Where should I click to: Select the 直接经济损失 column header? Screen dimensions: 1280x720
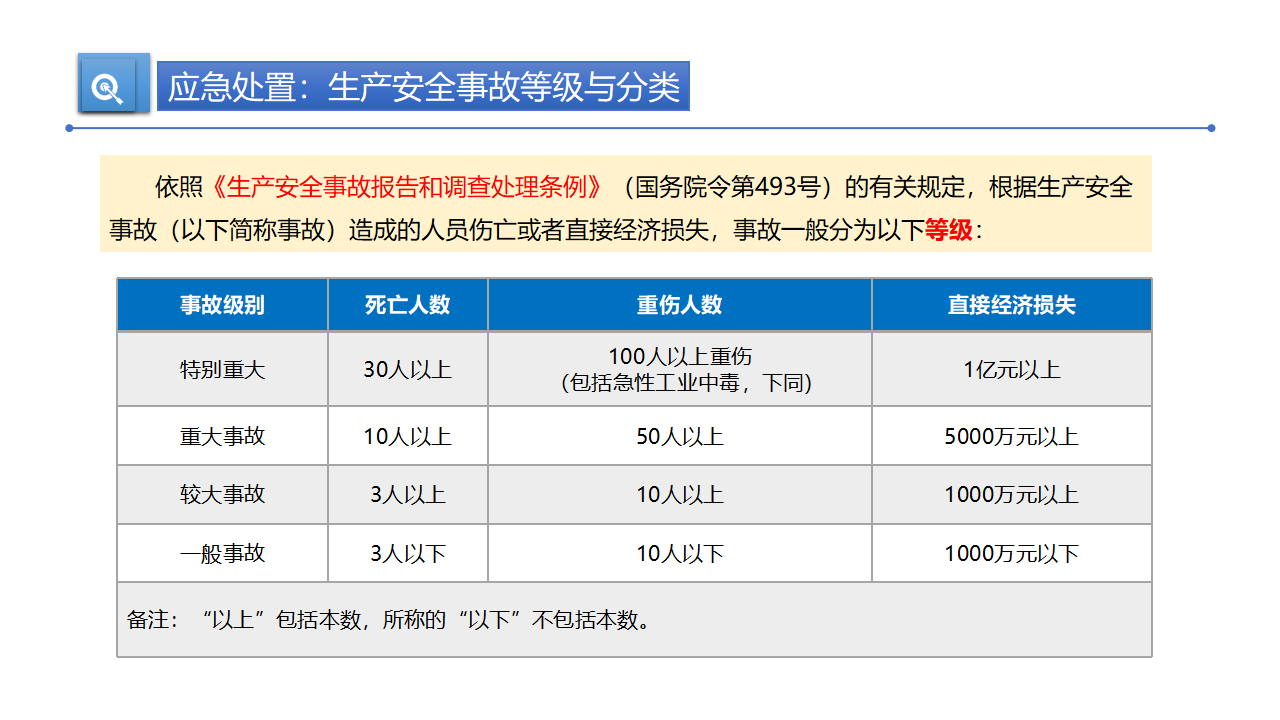pos(1012,305)
